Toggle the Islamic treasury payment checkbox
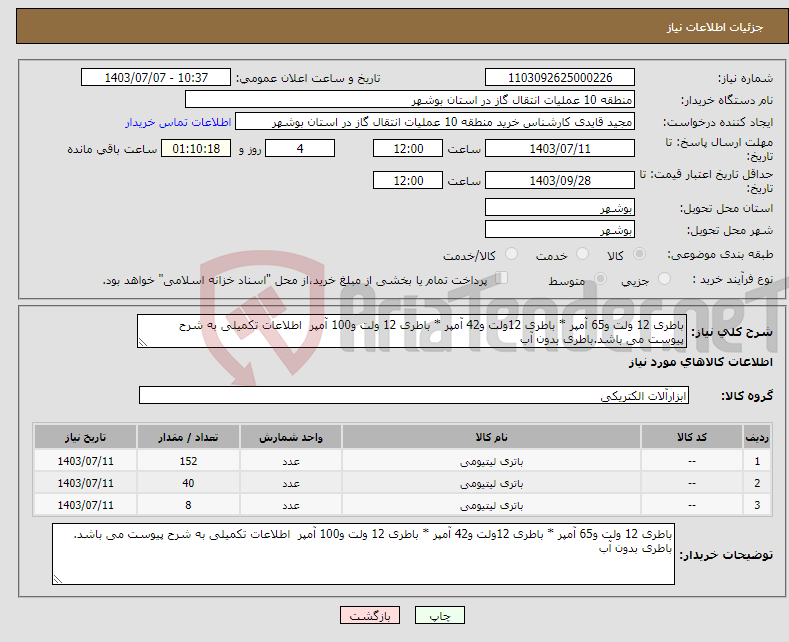 click(502, 278)
